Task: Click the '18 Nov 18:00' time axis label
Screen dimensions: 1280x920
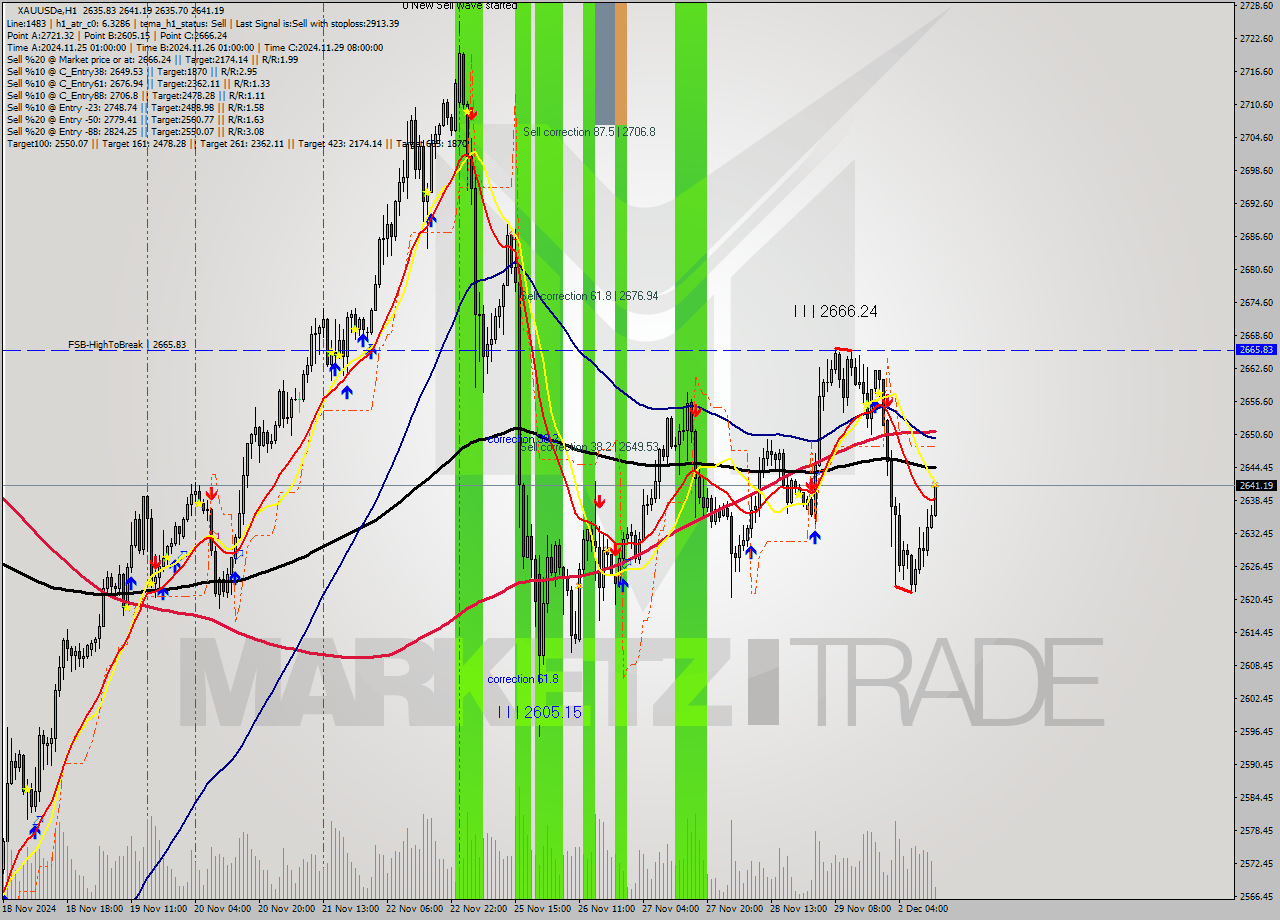Action: pyautogui.click(x=96, y=909)
